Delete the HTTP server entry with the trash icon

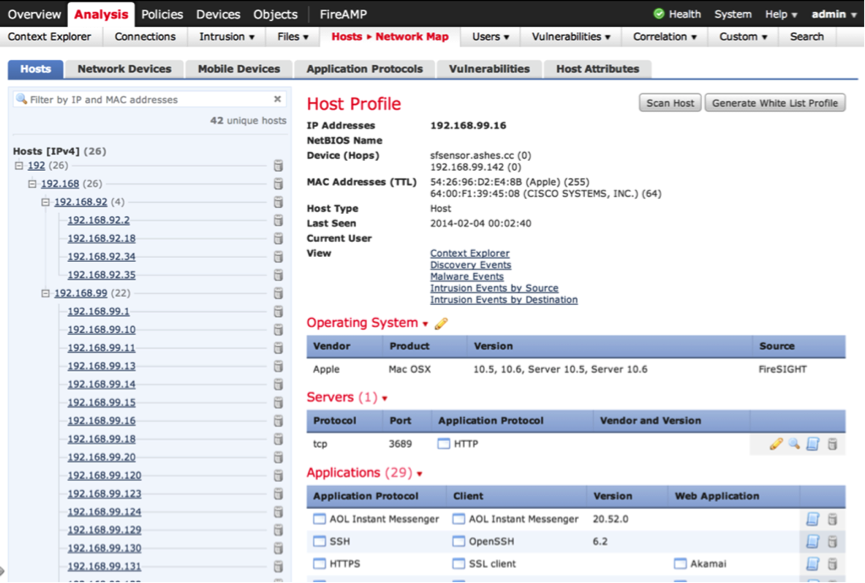(x=832, y=443)
